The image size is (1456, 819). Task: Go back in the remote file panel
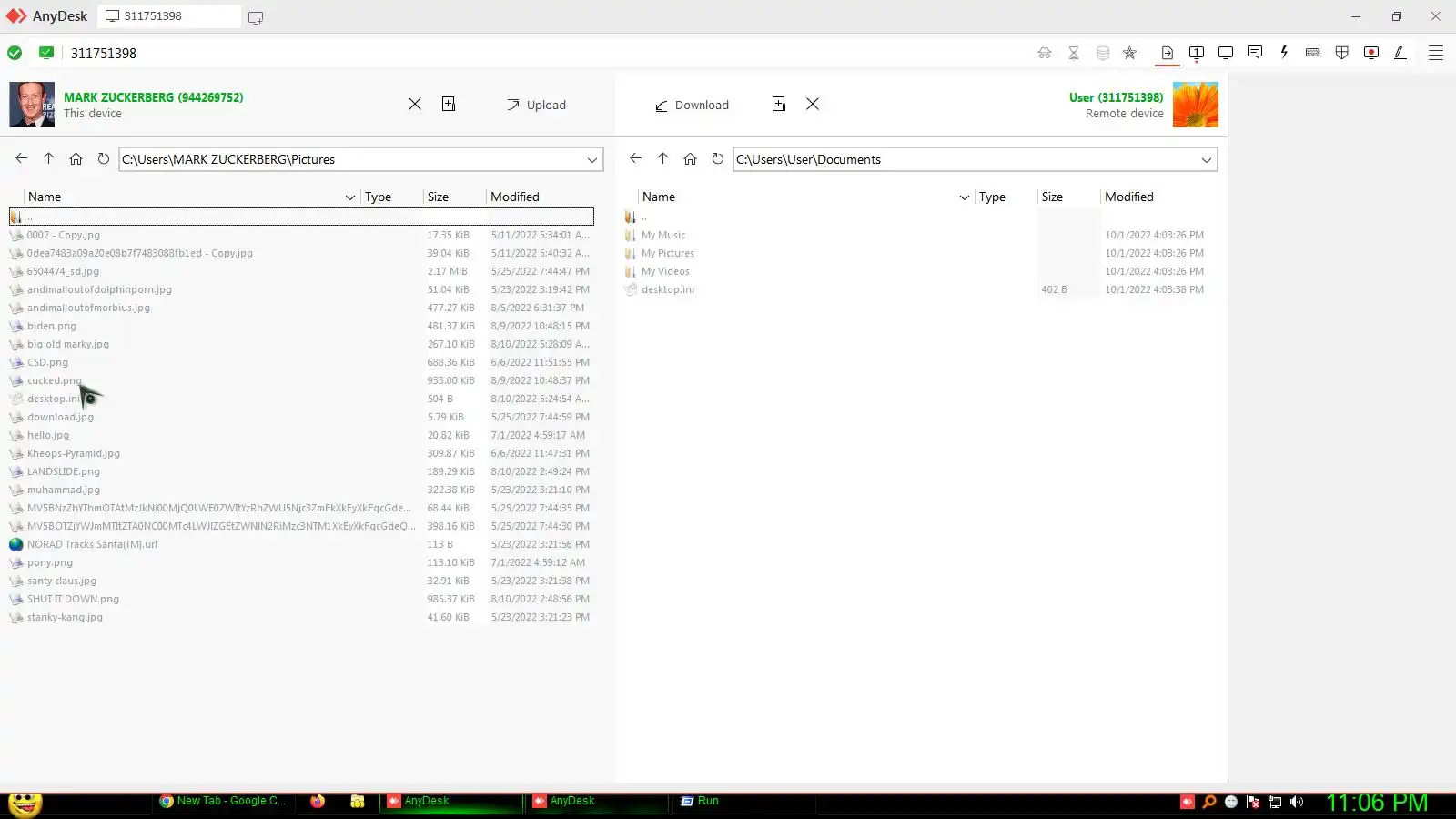636,158
